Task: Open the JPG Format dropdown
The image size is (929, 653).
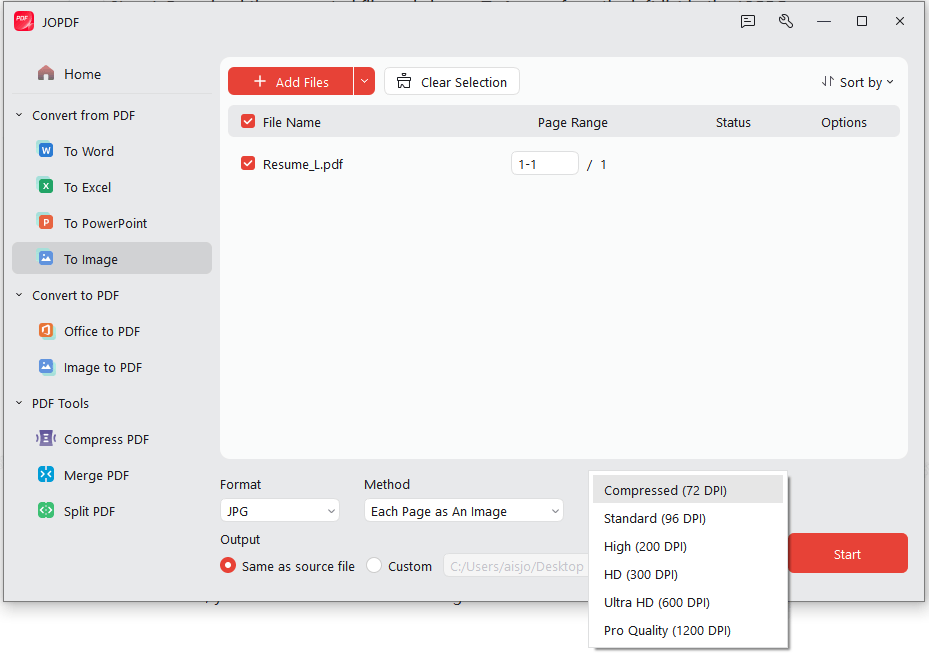Action: (x=280, y=511)
